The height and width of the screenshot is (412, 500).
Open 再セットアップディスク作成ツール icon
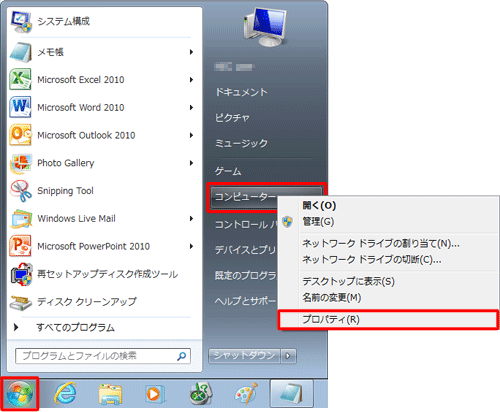[x=21, y=274]
